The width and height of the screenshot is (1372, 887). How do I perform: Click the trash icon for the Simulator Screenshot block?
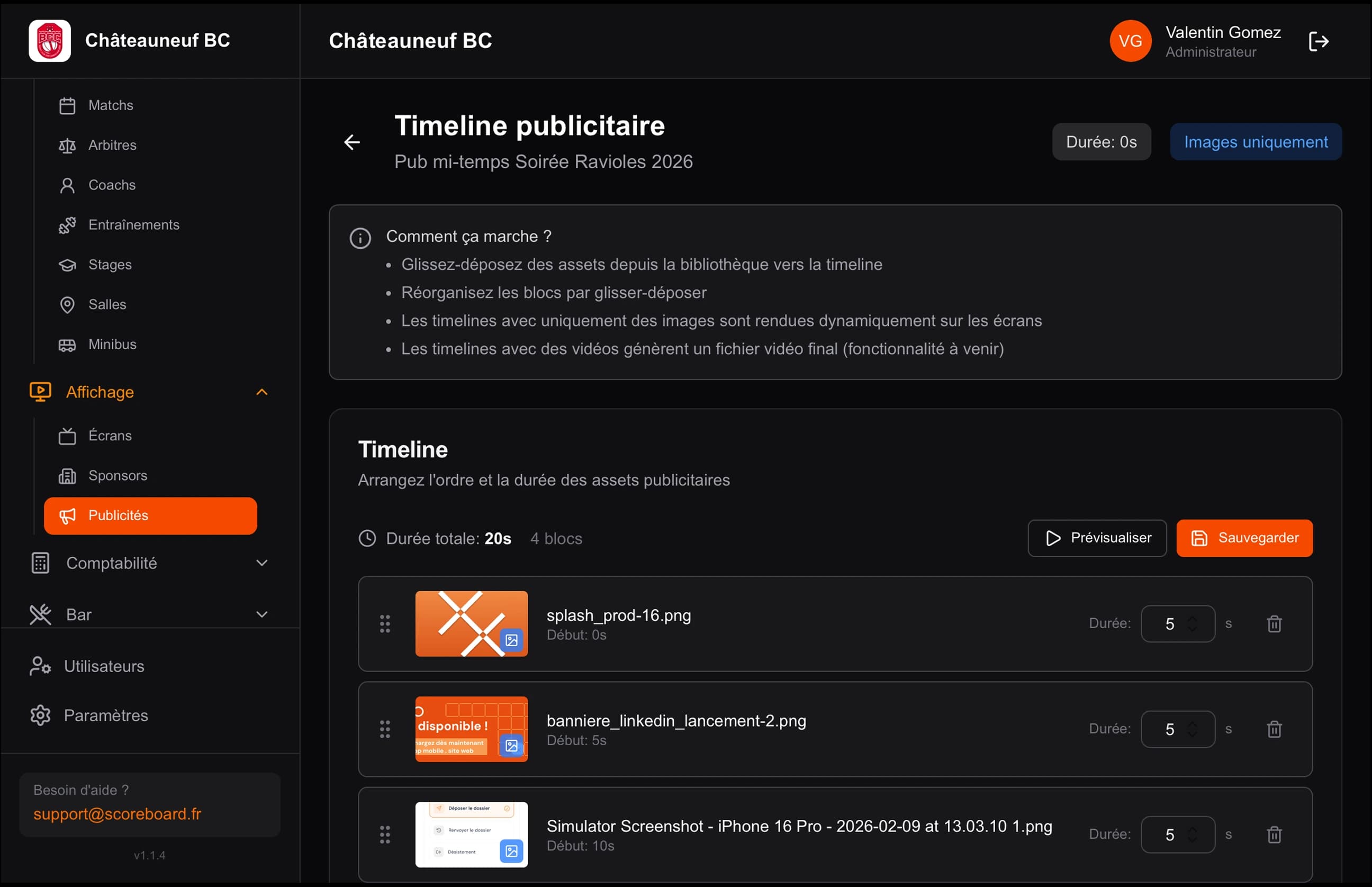coord(1274,835)
